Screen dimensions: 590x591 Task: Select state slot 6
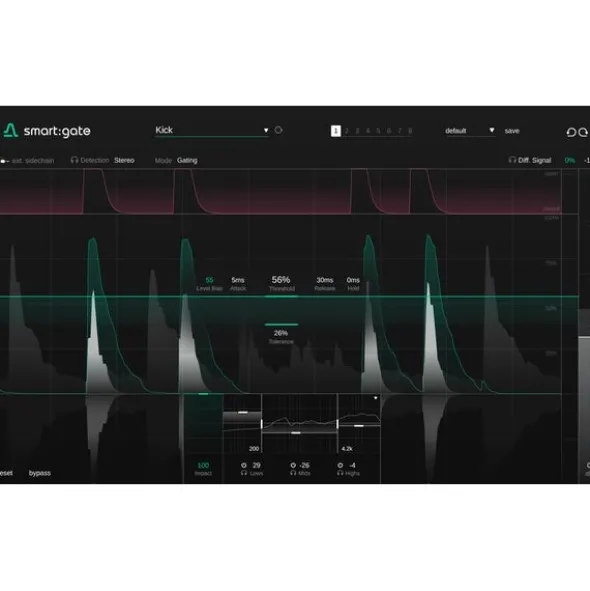(x=389, y=131)
